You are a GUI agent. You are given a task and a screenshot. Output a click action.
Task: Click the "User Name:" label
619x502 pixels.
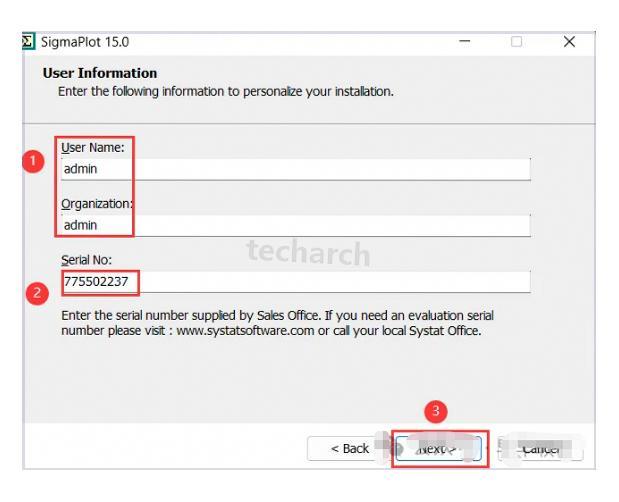click(91, 148)
